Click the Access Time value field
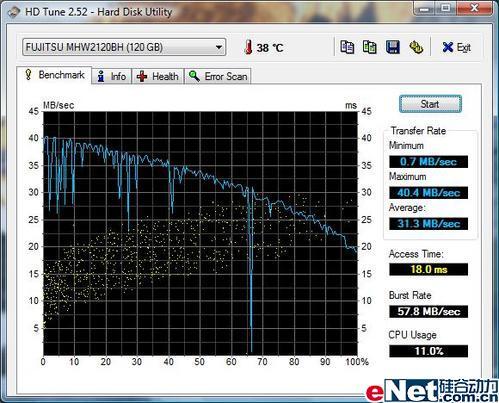Screen dimensions: 499x403 point(428,269)
